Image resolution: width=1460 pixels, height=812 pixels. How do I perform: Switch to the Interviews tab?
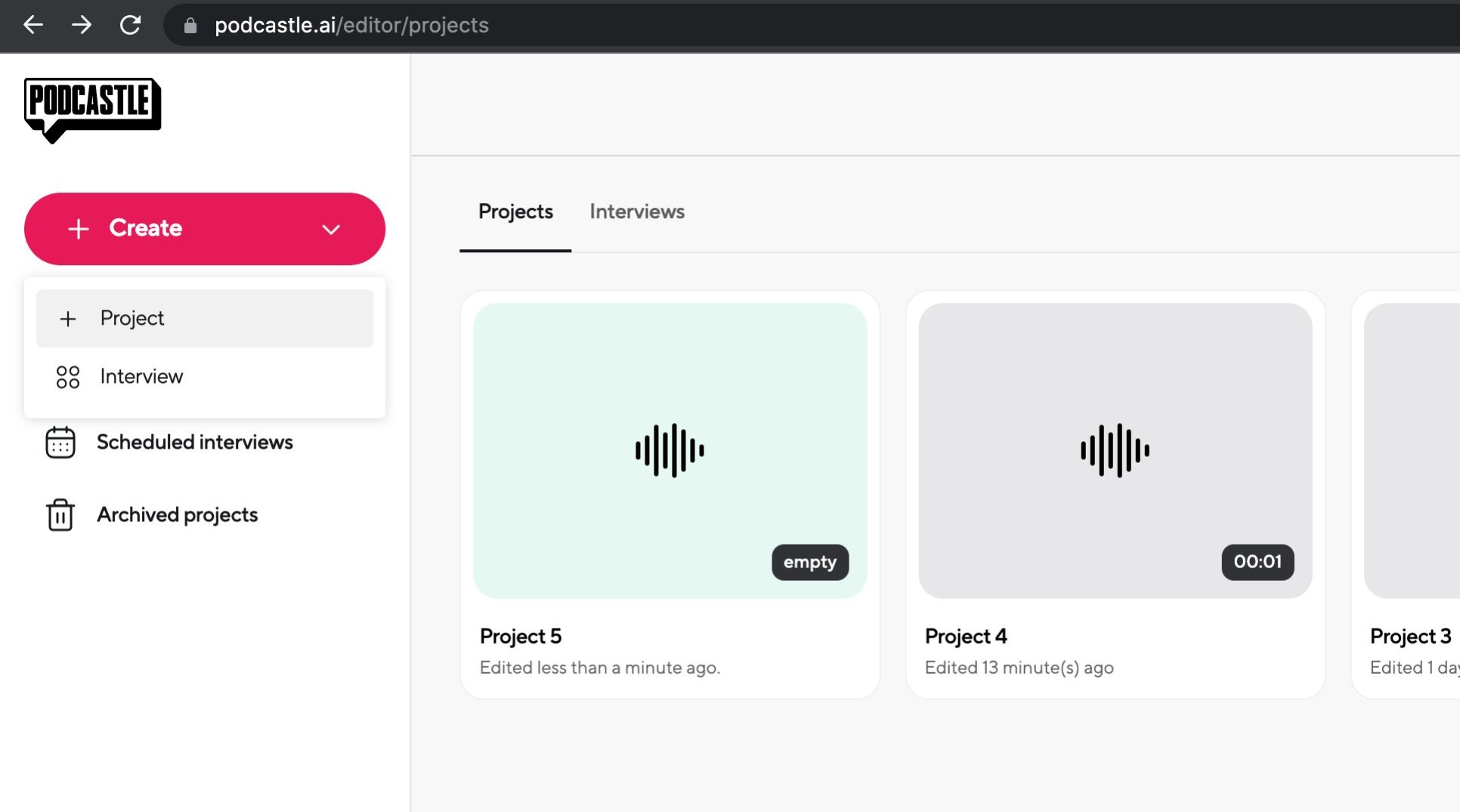click(x=636, y=212)
